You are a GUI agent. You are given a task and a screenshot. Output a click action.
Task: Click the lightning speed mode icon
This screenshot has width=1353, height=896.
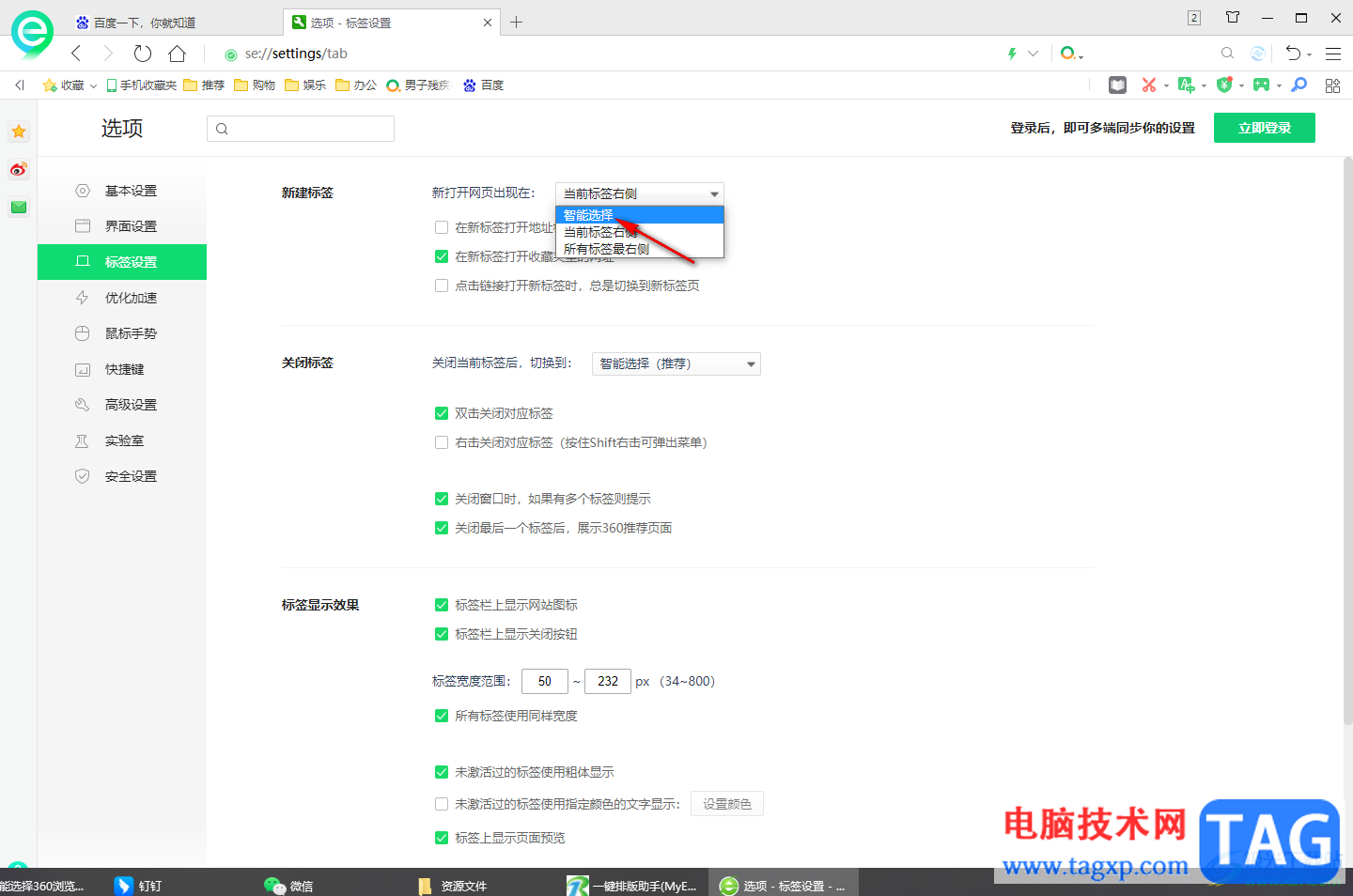pyautogui.click(x=1012, y=54)
